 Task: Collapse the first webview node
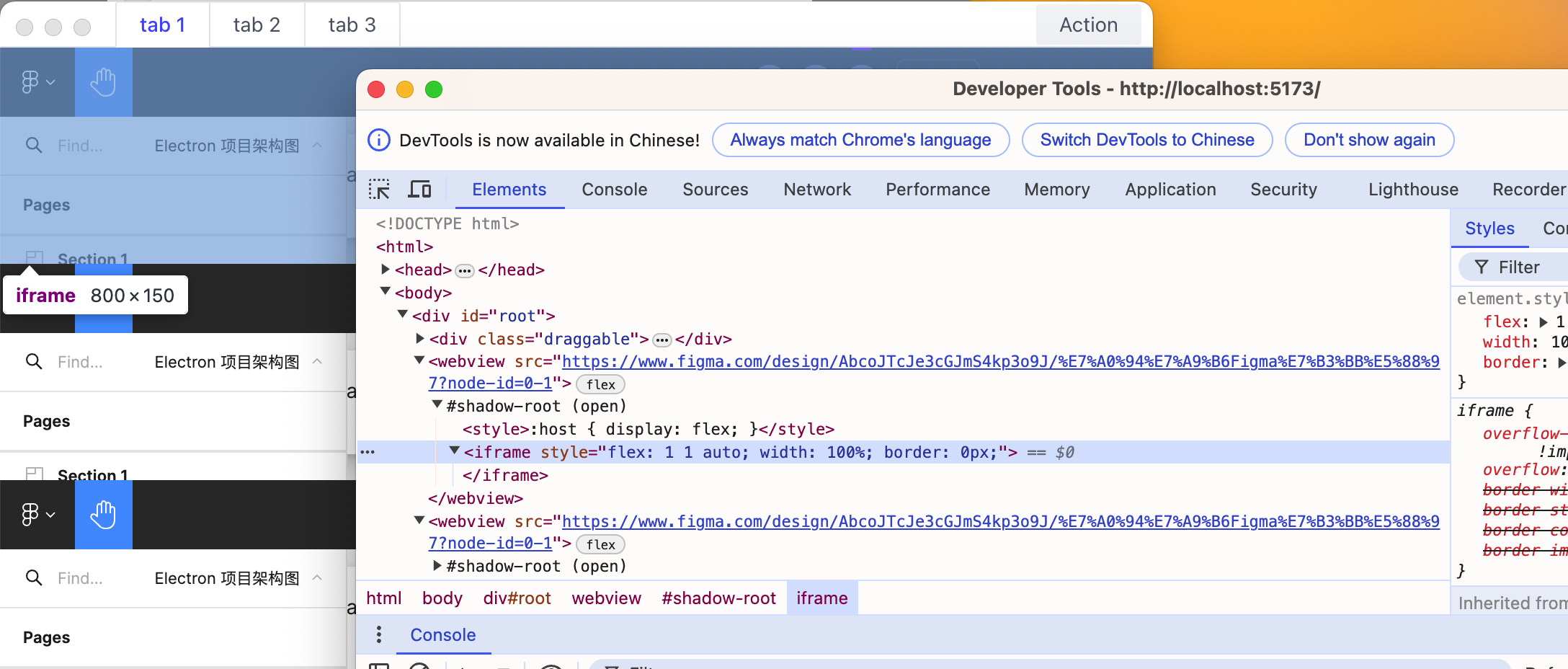point(419,360)
